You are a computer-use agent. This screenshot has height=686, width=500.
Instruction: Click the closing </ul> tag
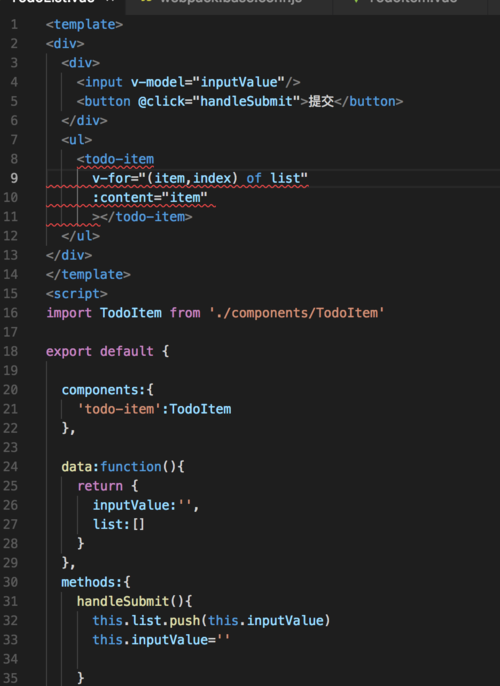(x=80, y=236)
